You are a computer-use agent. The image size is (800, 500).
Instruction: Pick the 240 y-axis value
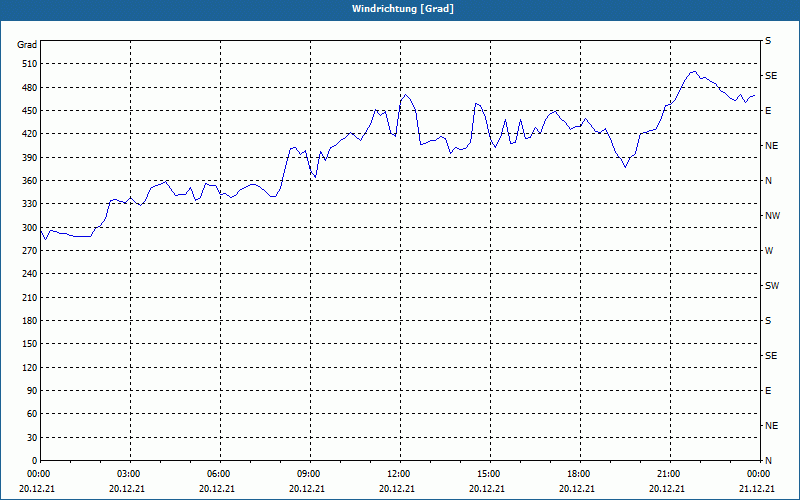[x=30, y=274]
